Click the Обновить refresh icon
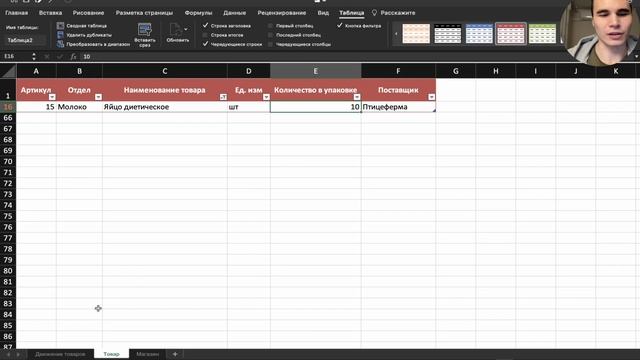Screen dimensions: 640x360 click(x=175, y=29)
